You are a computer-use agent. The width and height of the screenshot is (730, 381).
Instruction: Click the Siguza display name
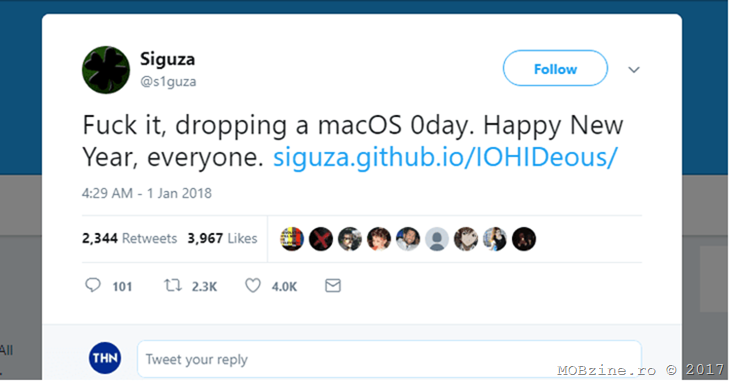tap(168, 59)
